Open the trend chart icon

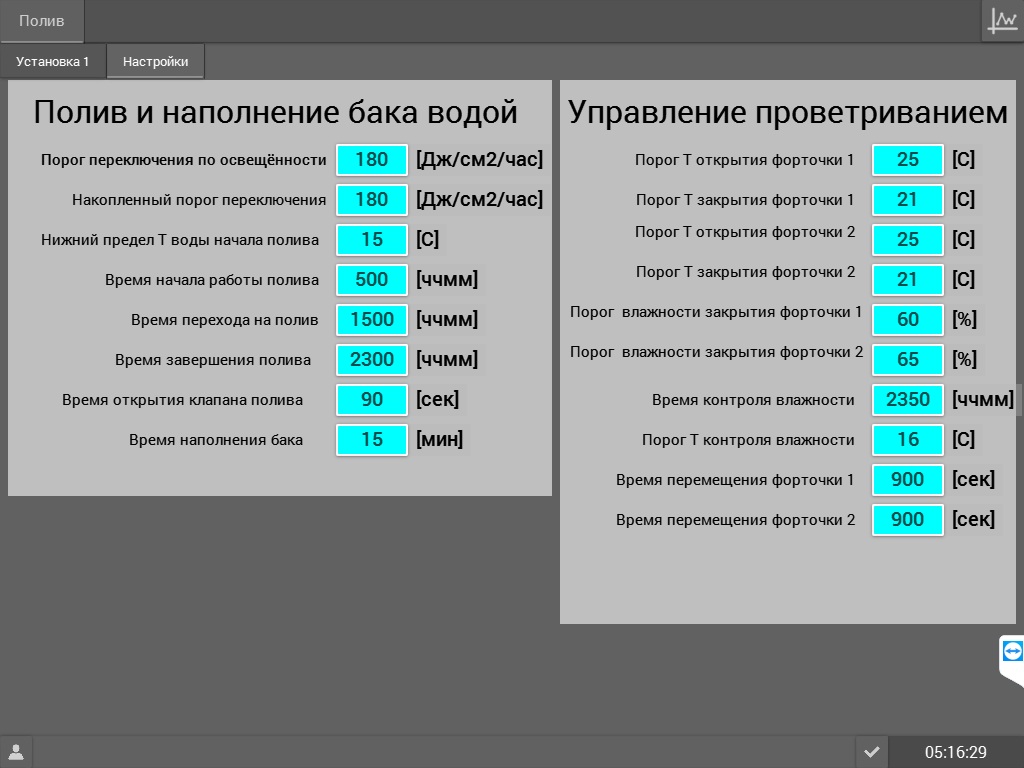coord(1002,21)
